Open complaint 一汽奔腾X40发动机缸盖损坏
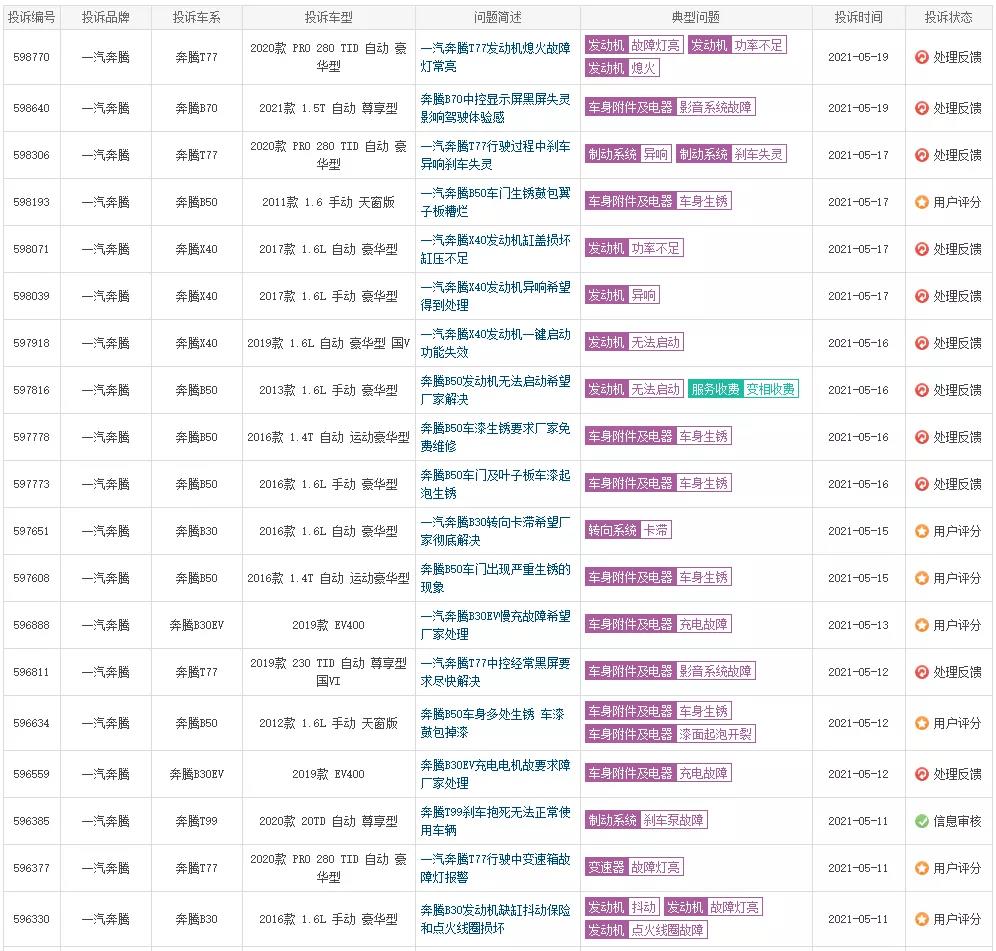 point(495,249)
